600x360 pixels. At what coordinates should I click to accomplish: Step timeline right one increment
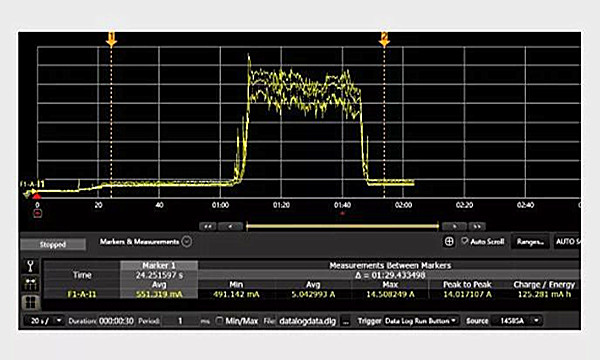coord(455,226)
